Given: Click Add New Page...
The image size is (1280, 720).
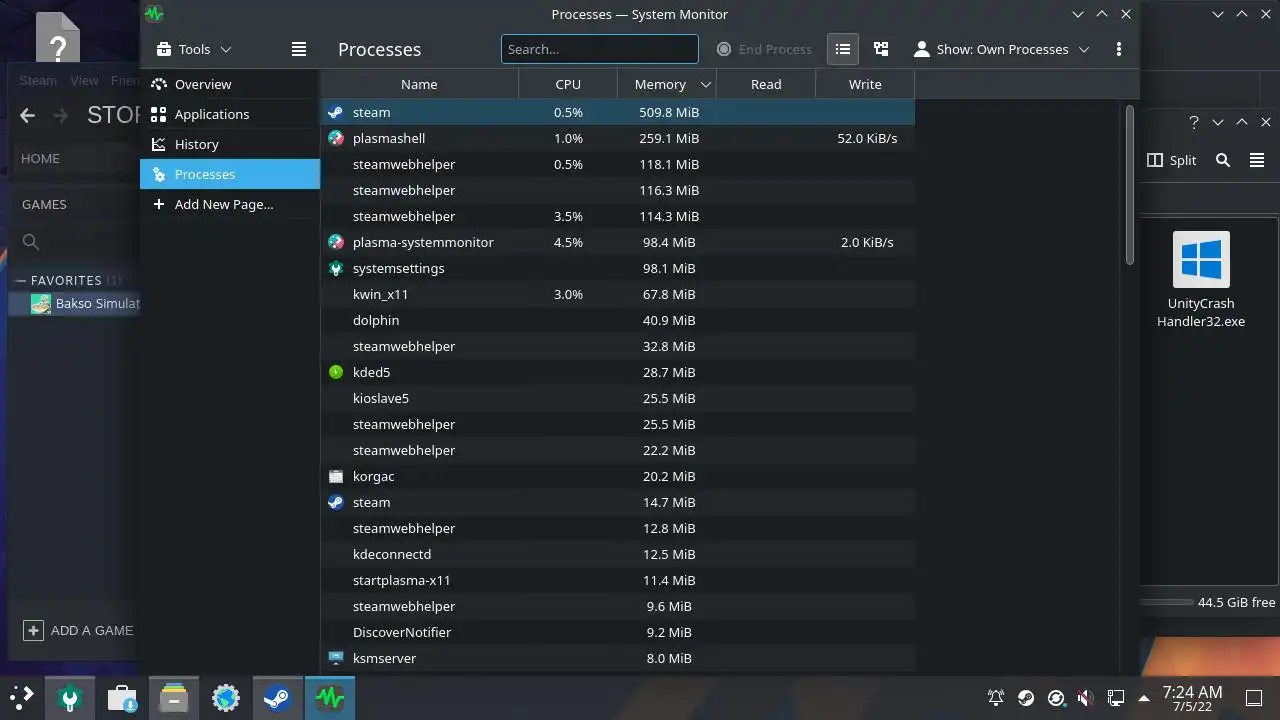Looking at the screenshot, I should point(230,204).
